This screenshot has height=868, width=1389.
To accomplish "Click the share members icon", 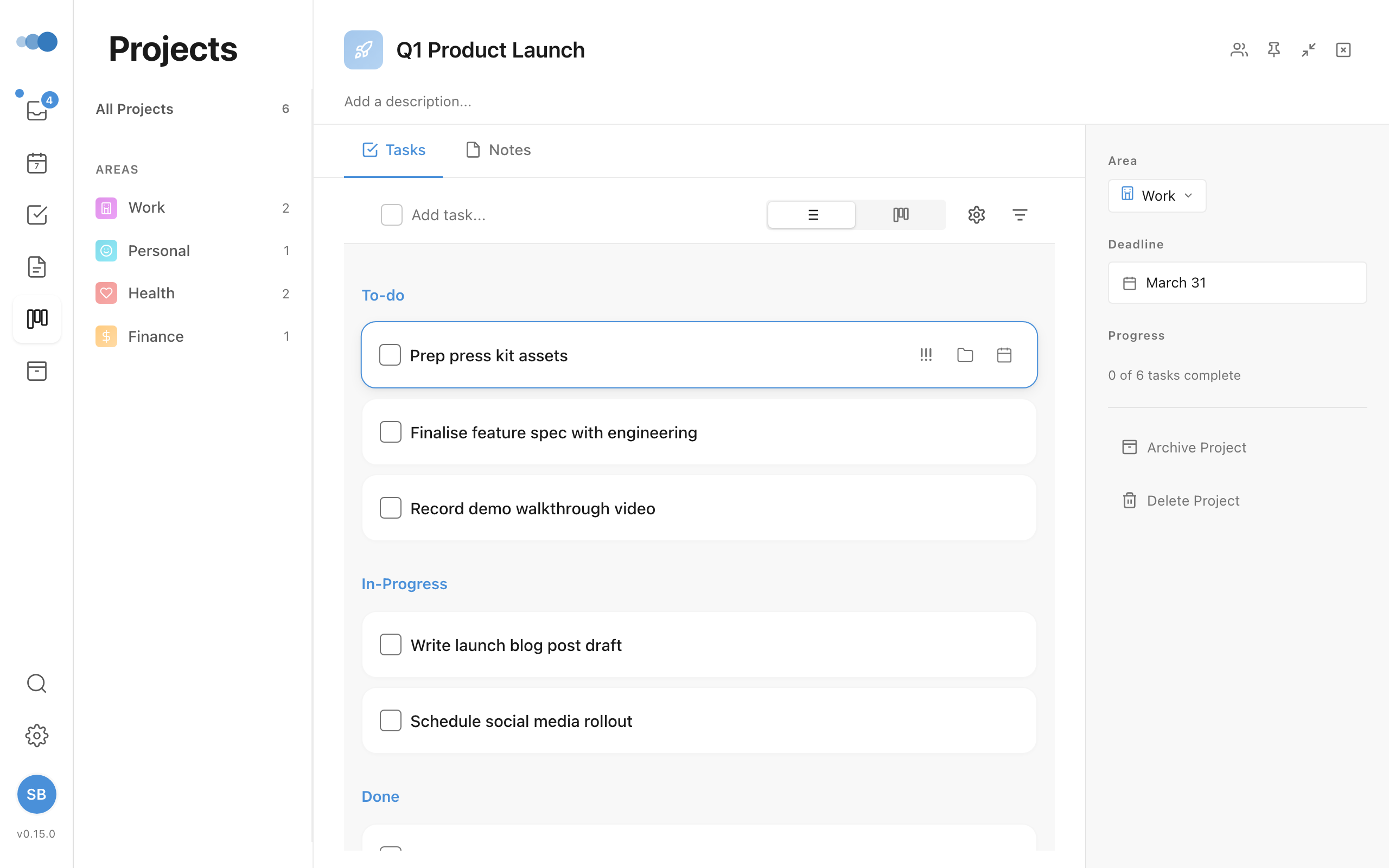I will (1239, 50).
